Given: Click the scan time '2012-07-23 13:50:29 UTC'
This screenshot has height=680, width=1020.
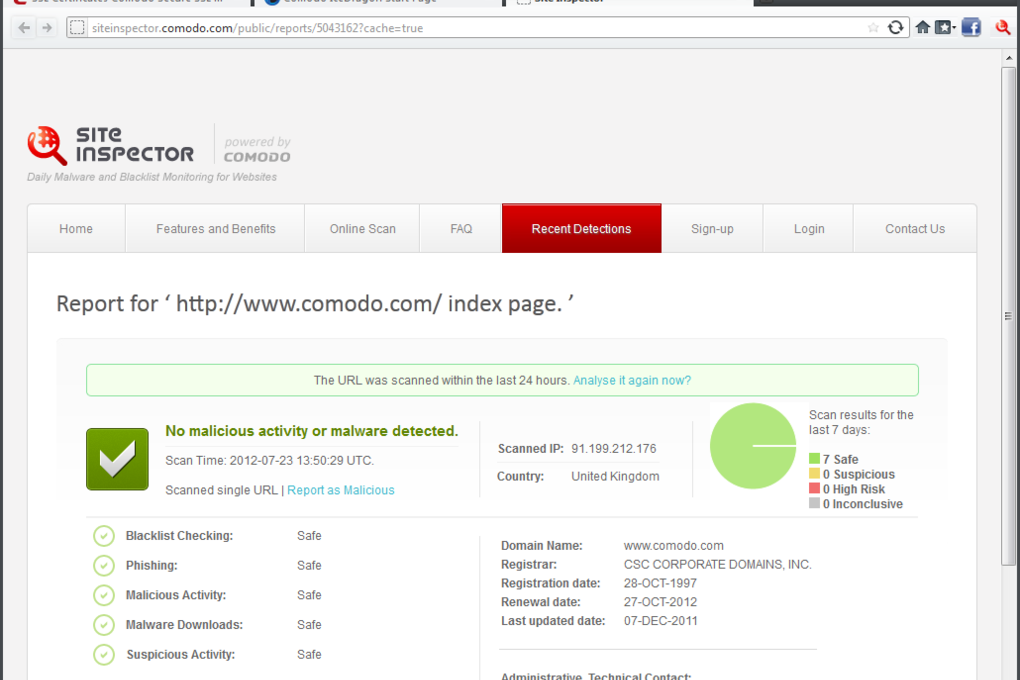Looking at the screenshot, I should click(302, 461).
